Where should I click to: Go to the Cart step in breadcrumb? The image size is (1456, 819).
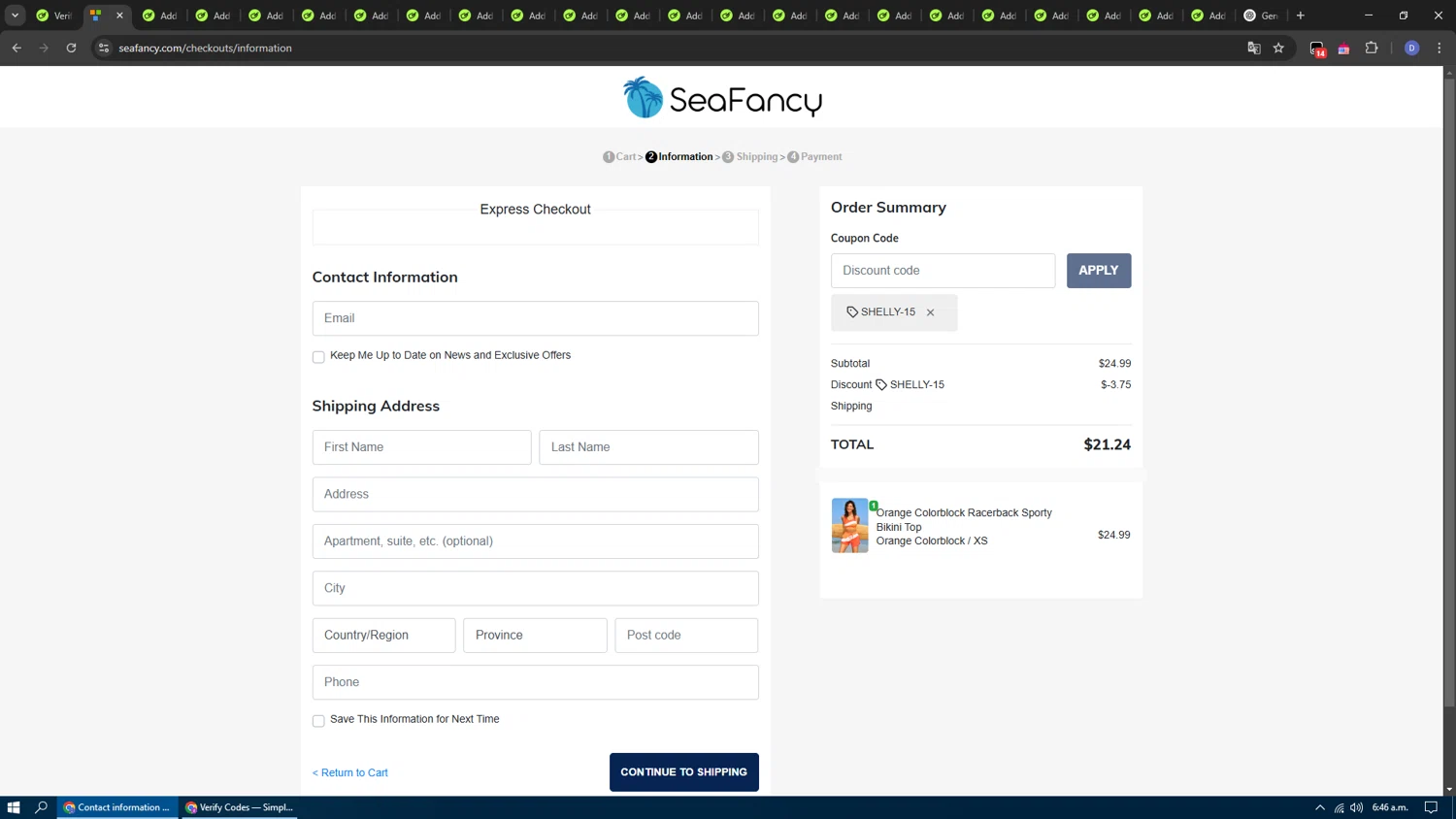(x=618, y=156)
